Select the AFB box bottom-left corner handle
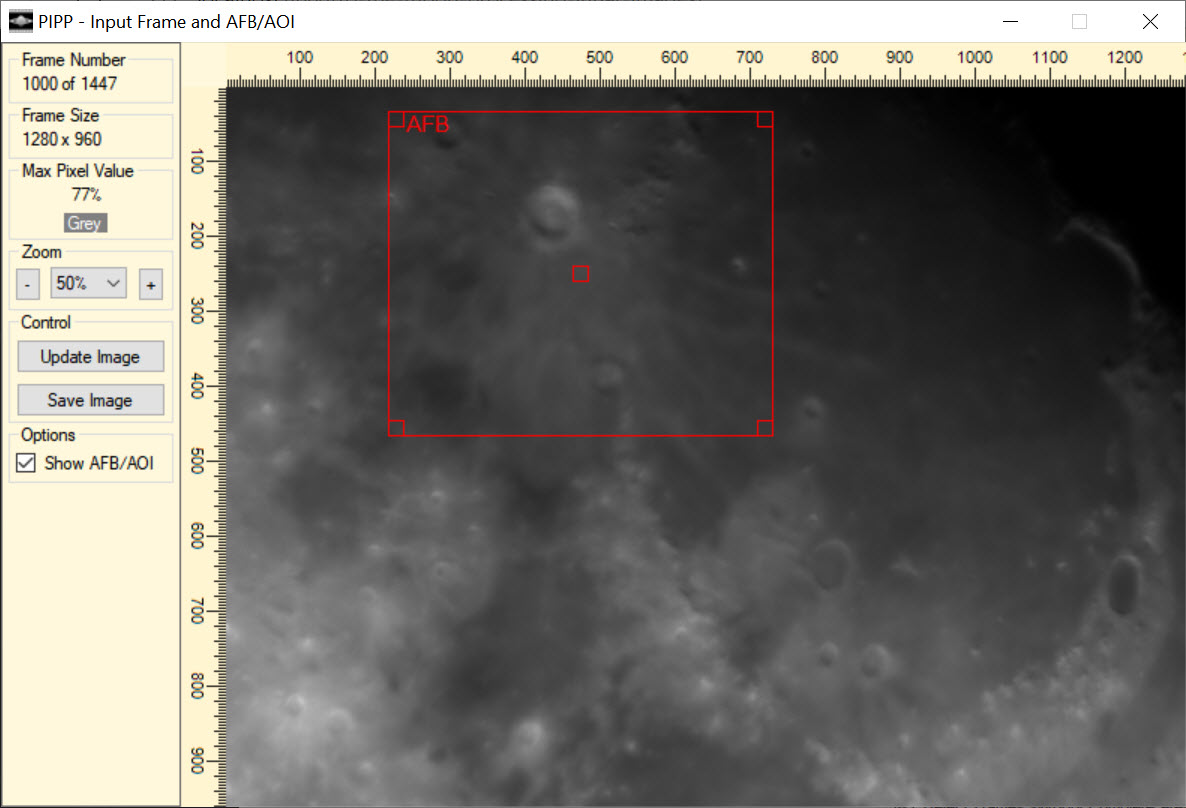This screenshot has height=808, width=1186. point(396,428)
